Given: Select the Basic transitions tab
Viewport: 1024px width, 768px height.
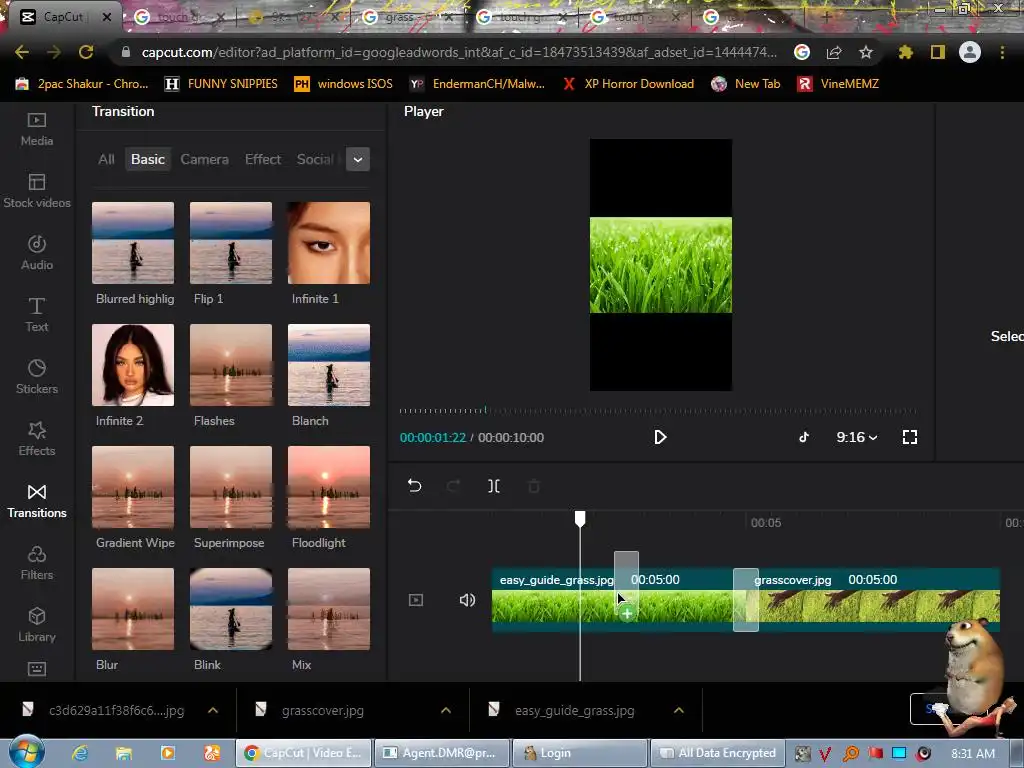Looking at the screenshot, I should point(148,159).
